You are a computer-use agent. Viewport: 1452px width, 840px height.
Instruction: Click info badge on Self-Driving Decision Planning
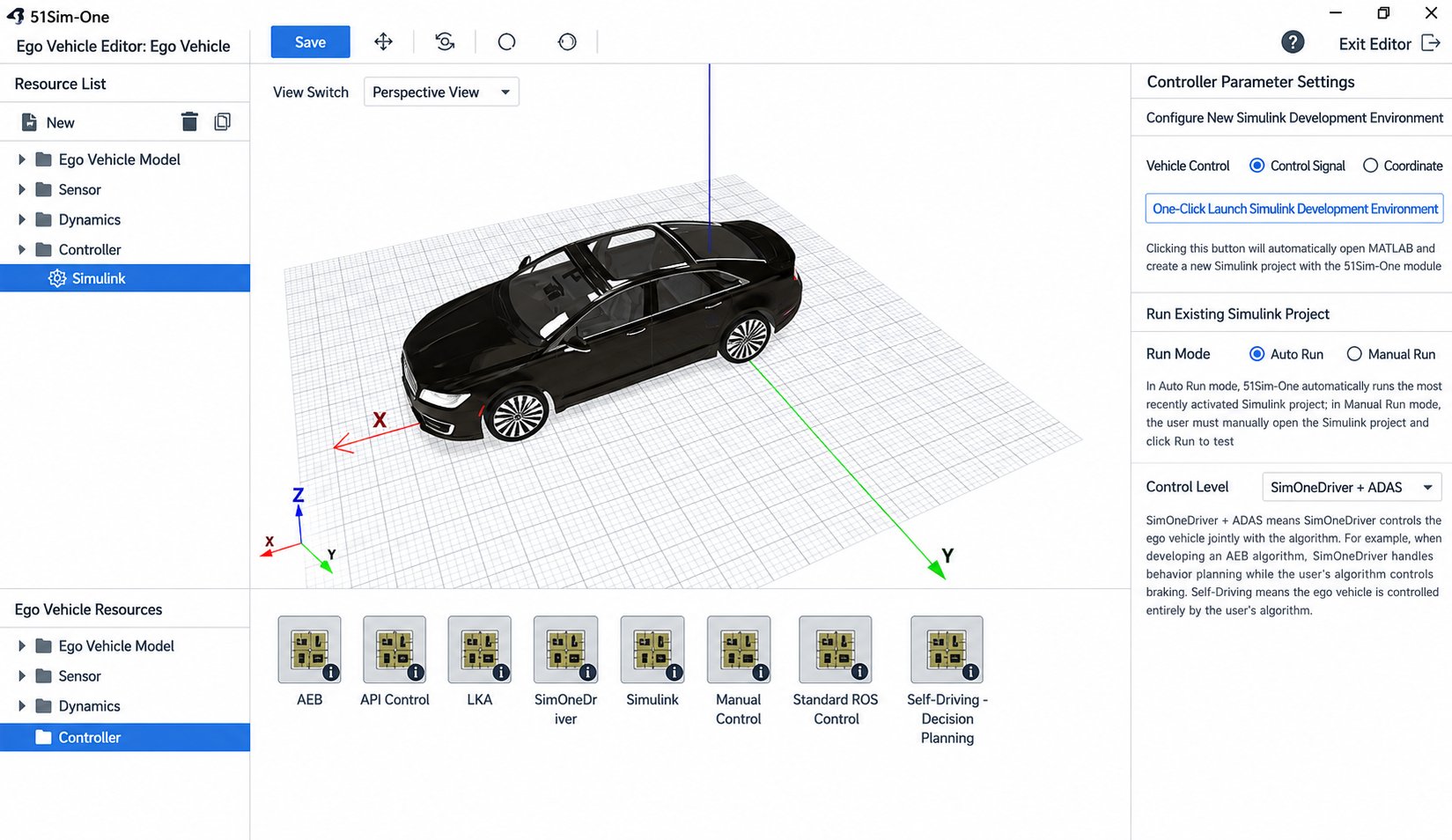(971, 673)
